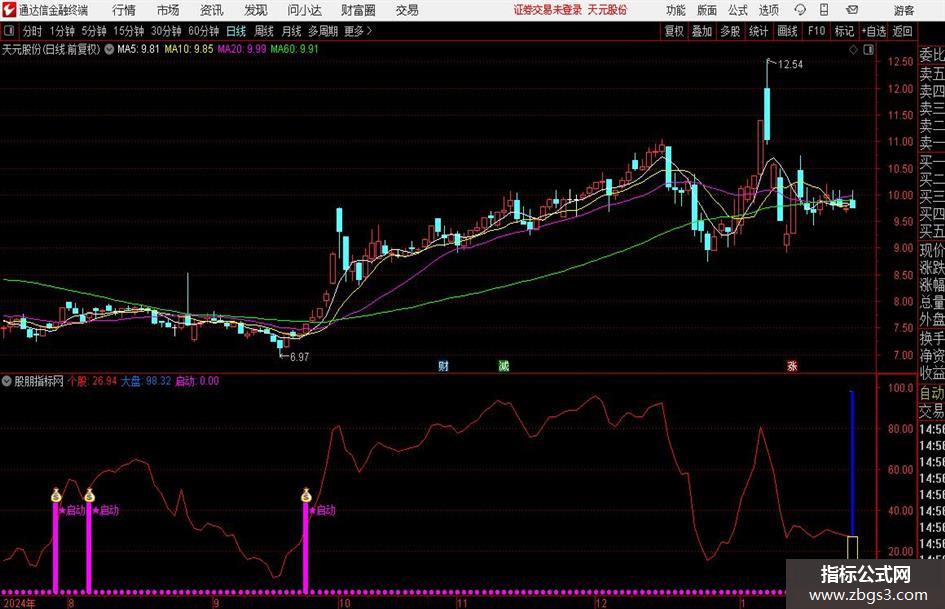The height and width of the screenshot is (609, 945).
Task: Switch to 5分钟 period tab
Action: click(93, 31)
